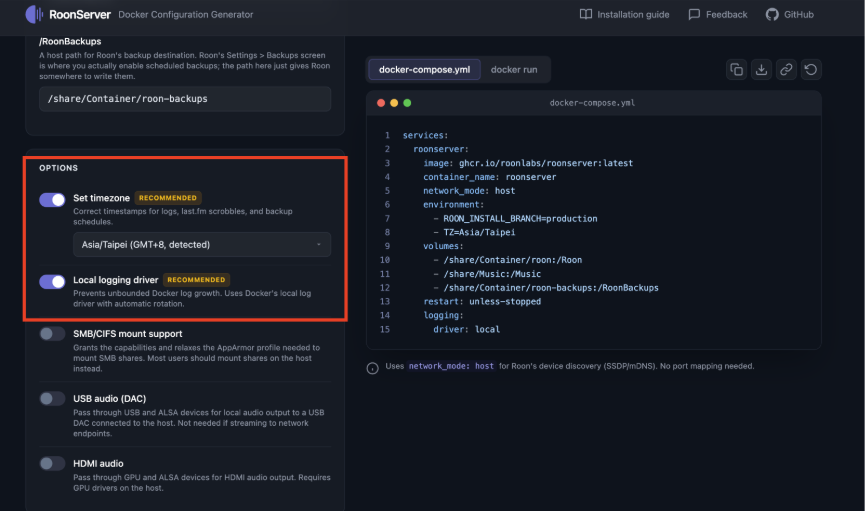The image size is (865, 511).
Task: Open the Feedback link
Action: tap(718, 14)
